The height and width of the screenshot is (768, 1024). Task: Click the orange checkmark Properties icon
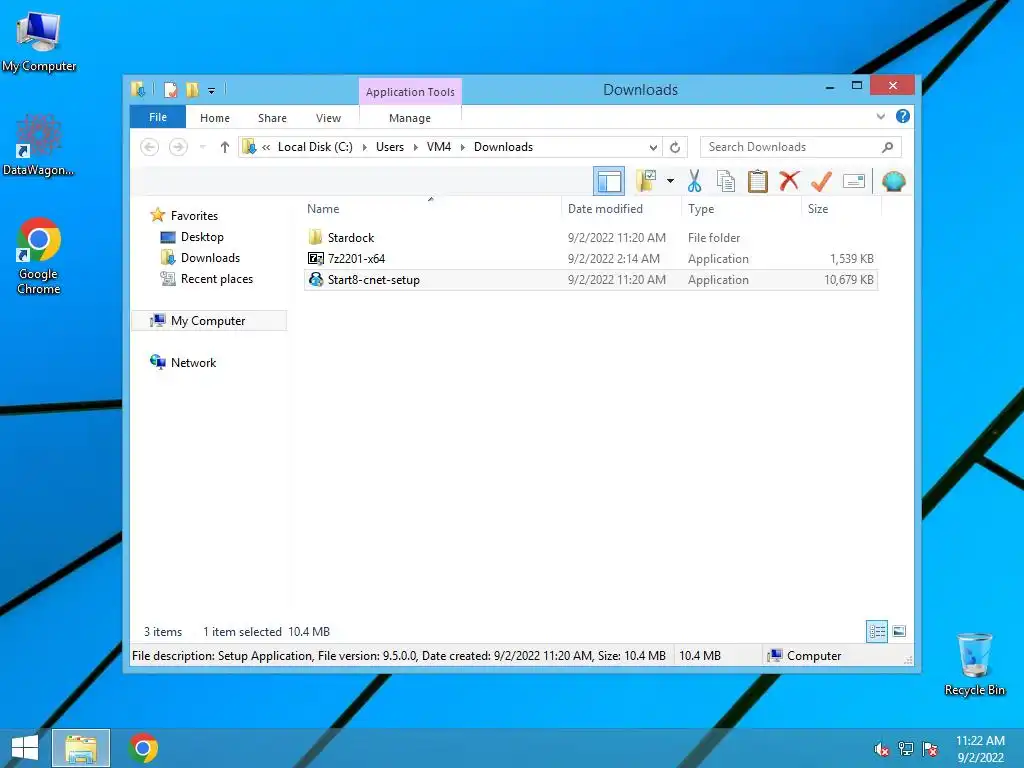click(822, 181)
